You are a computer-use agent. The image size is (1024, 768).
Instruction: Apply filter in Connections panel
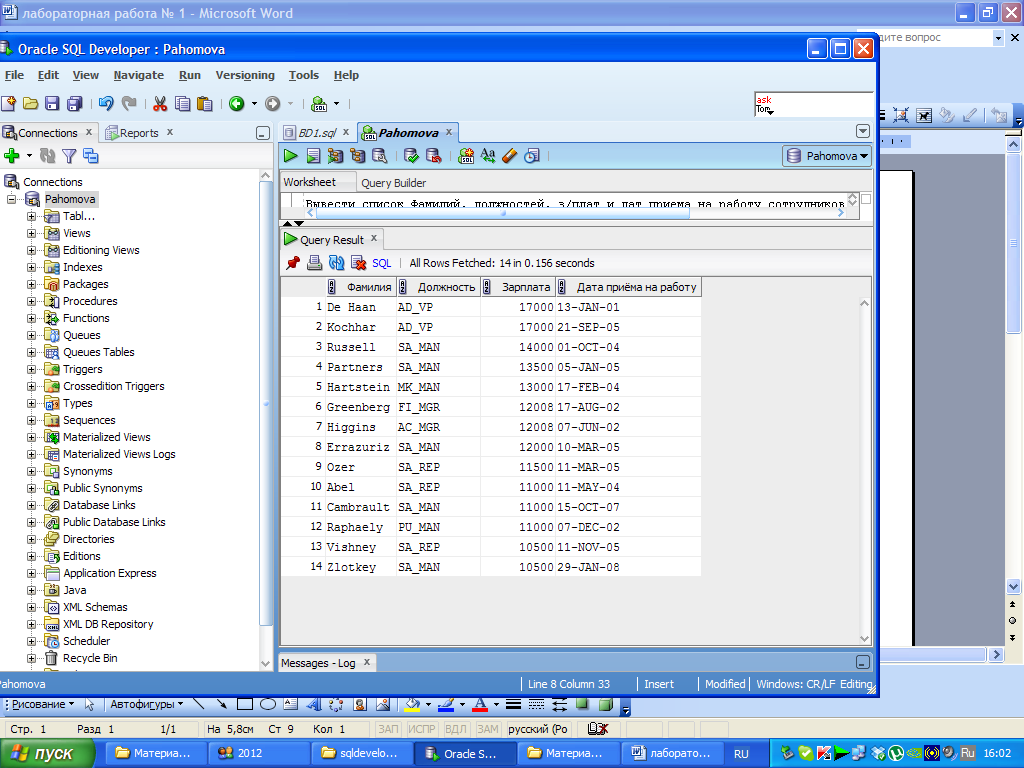(69, 155)
